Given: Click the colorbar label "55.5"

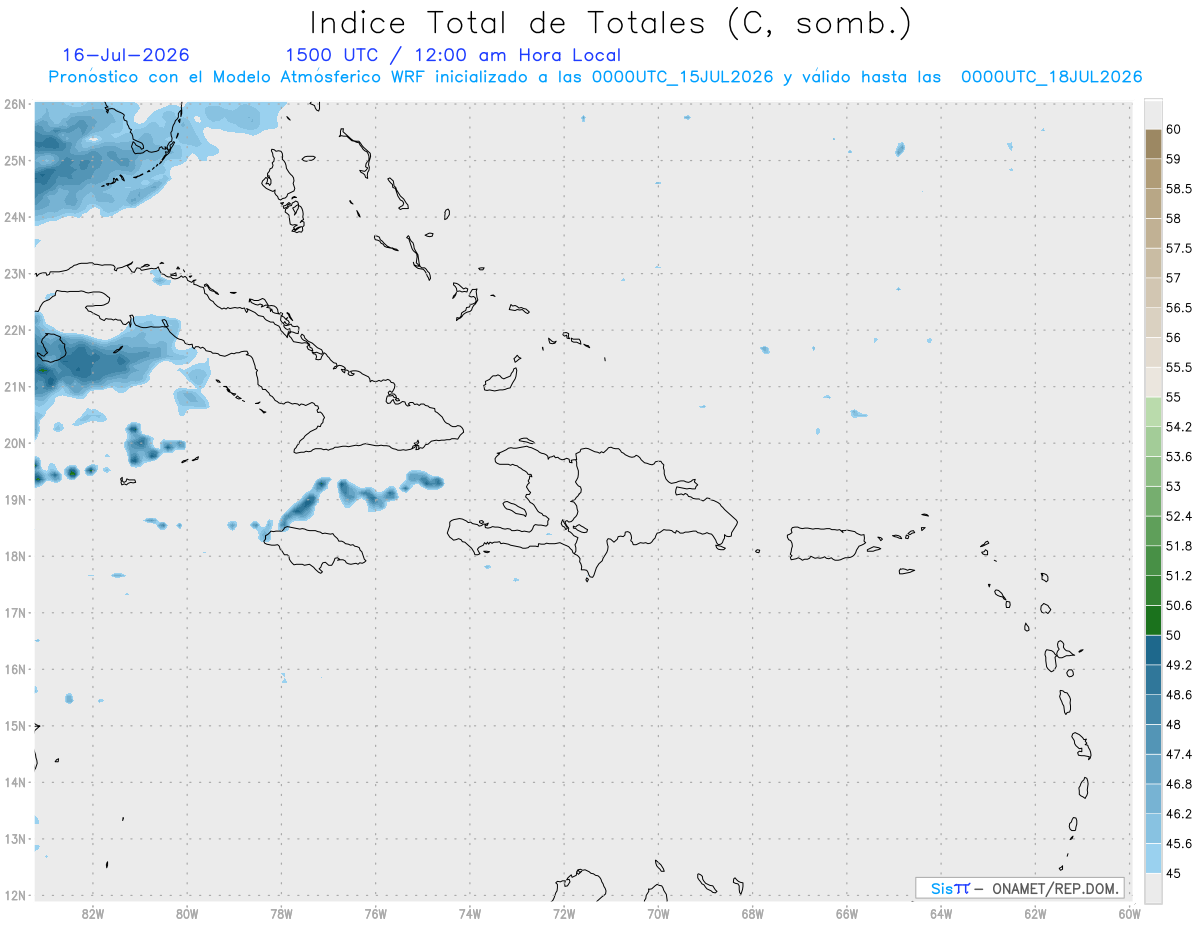Looking at the screenshot, I should pyautogui.click(x=1178, y=367).
